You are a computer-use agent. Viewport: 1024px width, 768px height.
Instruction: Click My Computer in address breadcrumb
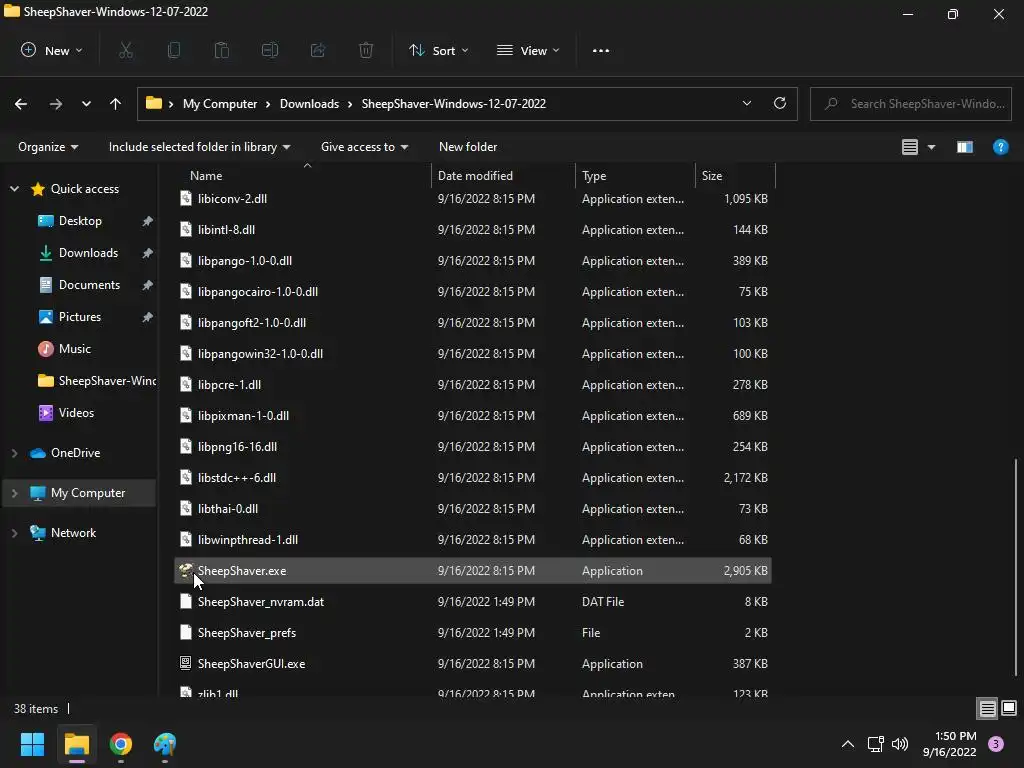click(220, 104)
